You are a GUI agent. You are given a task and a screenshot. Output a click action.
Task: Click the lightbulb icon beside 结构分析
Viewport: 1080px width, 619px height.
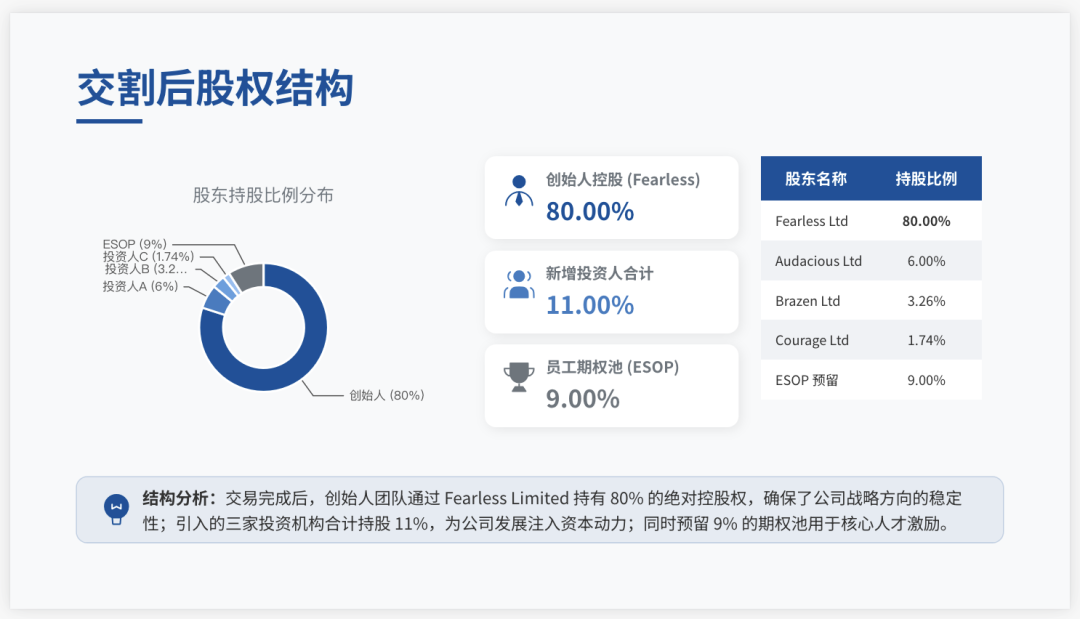click(x=116, y=510)
